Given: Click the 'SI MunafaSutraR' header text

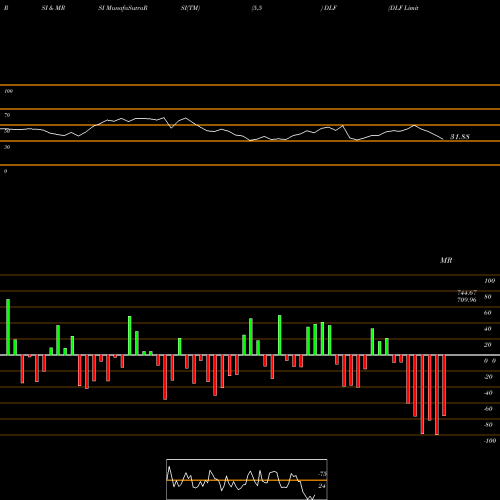Looking at the screenshot, I should (123, 8).
